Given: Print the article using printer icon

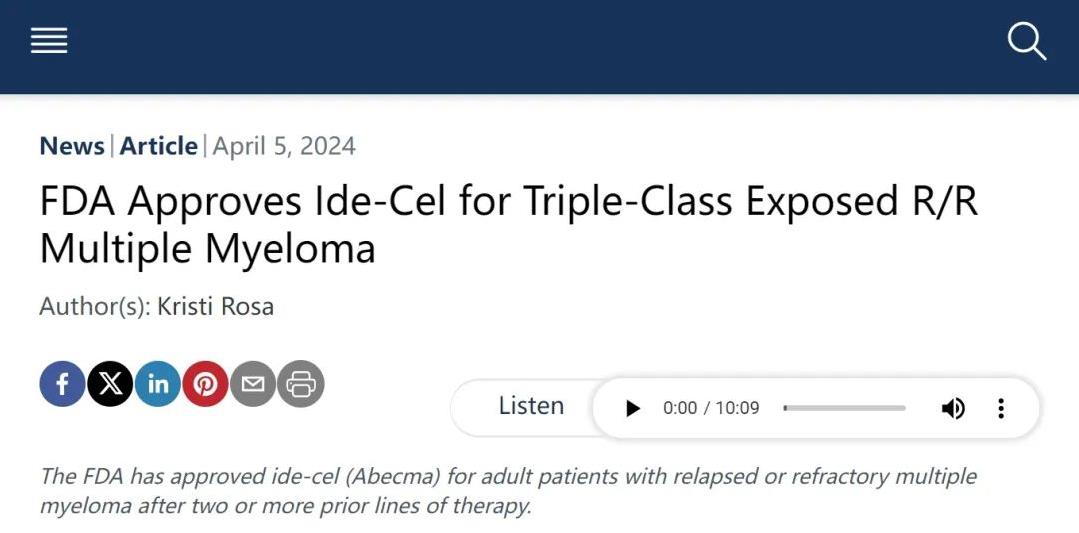Looking at the screenshot, I should (301, 384).
